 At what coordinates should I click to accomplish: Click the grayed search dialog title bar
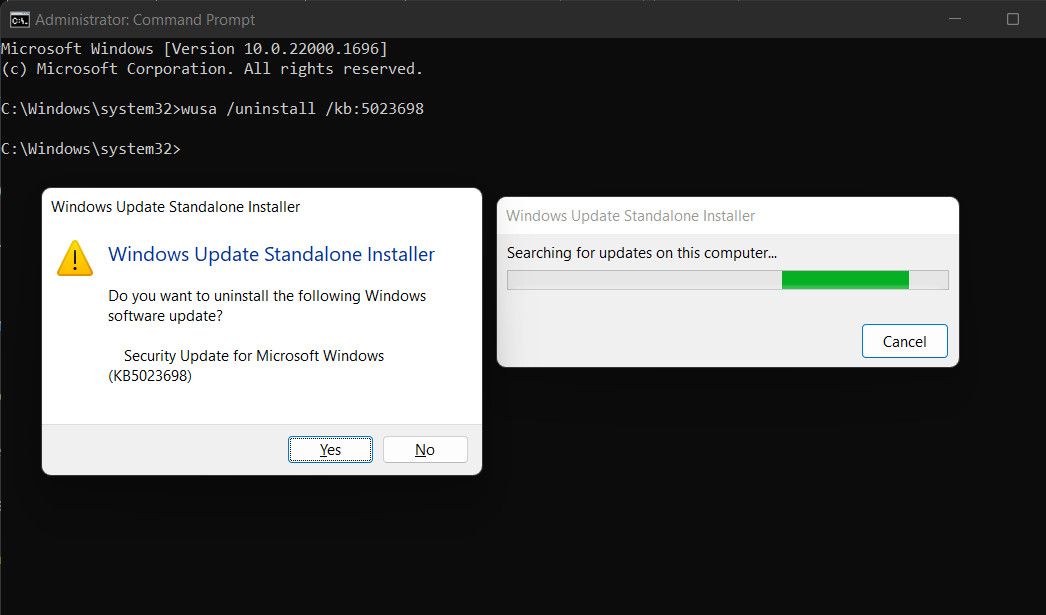coord(728,216)
